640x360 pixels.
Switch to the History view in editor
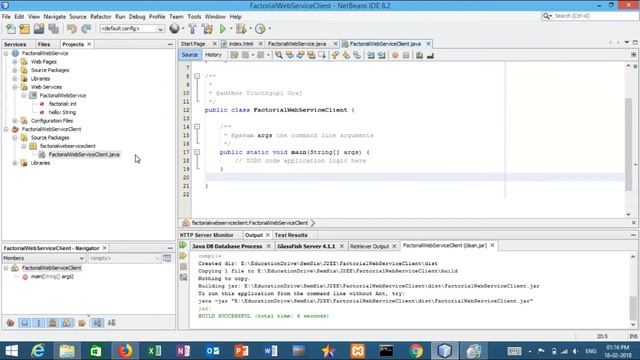pos(213,55)
